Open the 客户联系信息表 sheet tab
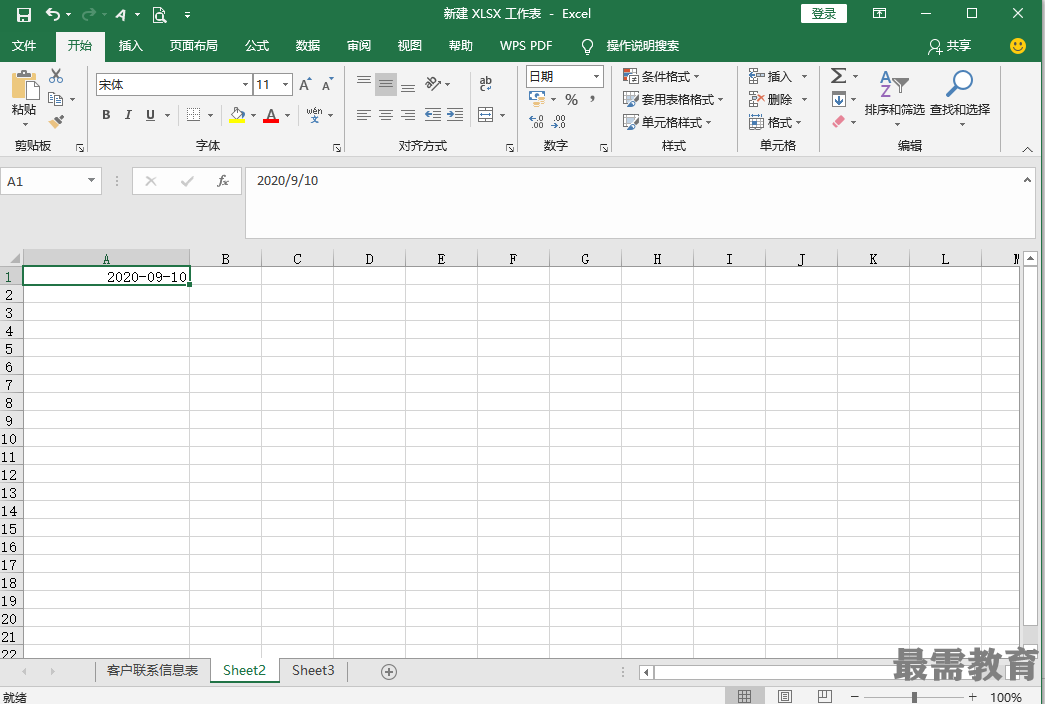The height and width of the screenshot is (704, 1045). 153,671
